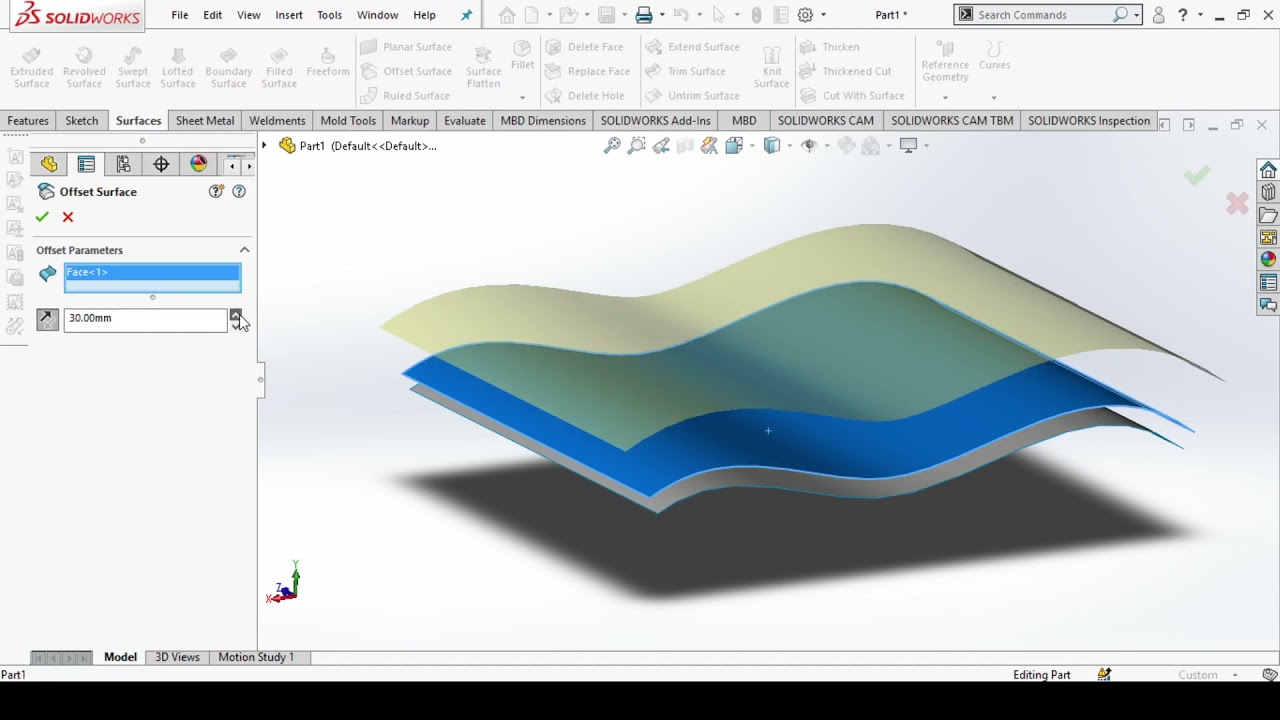Click the Previous View icon

661,146
